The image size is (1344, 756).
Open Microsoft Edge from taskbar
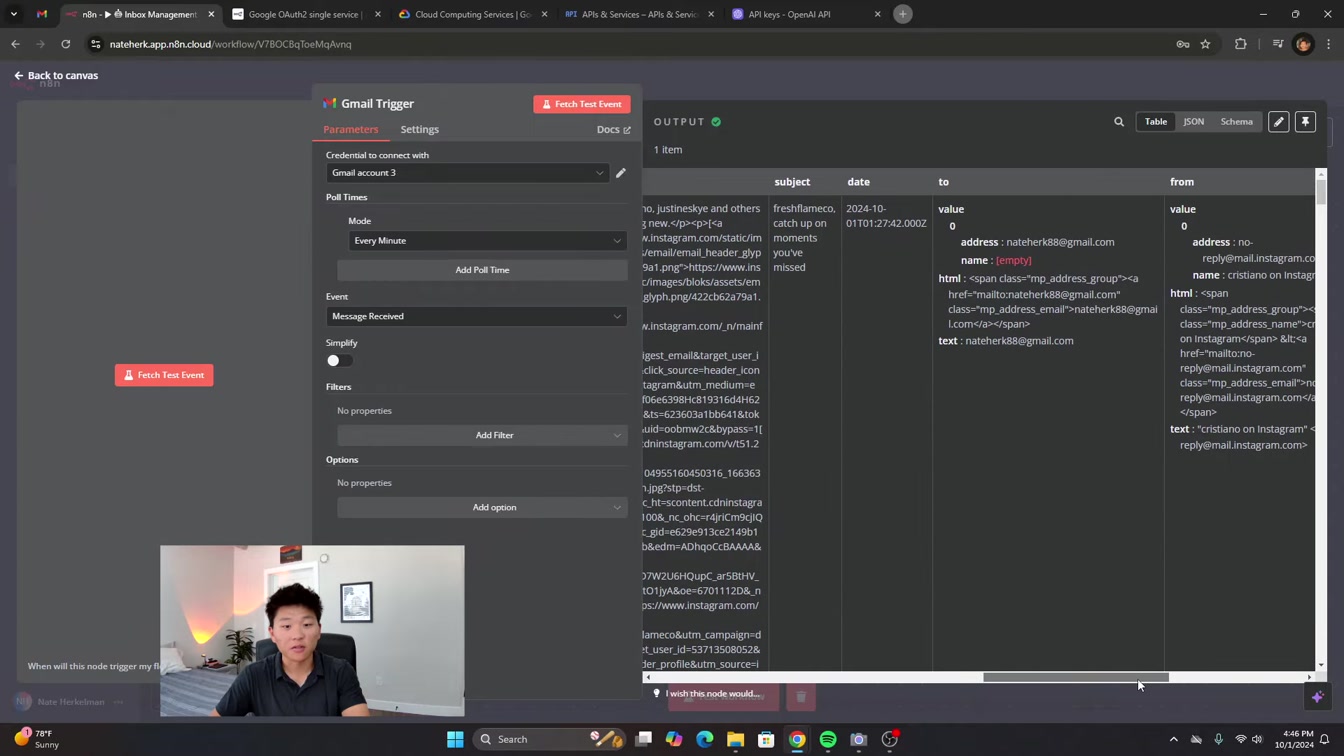click(704, 739)
